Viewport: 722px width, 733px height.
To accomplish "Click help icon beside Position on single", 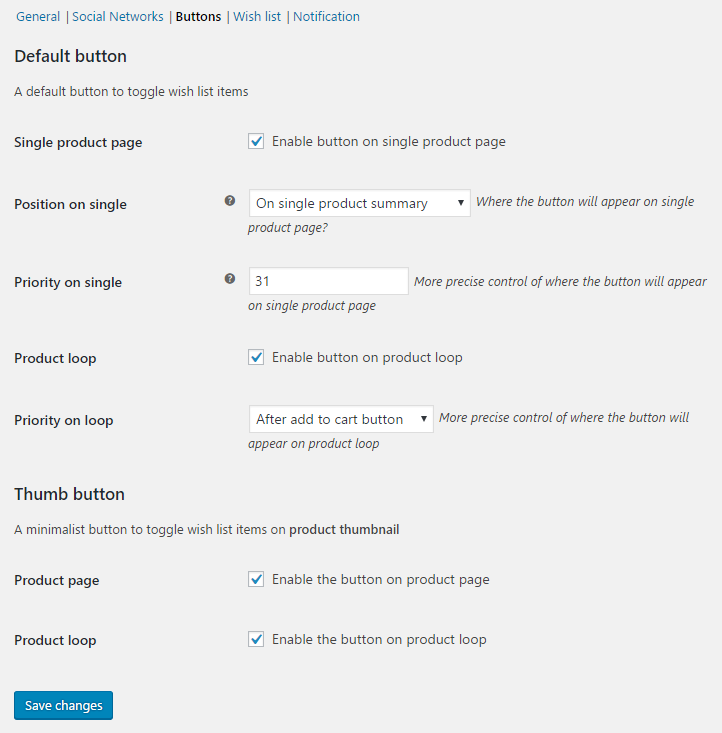I will [x=230, y=201].
